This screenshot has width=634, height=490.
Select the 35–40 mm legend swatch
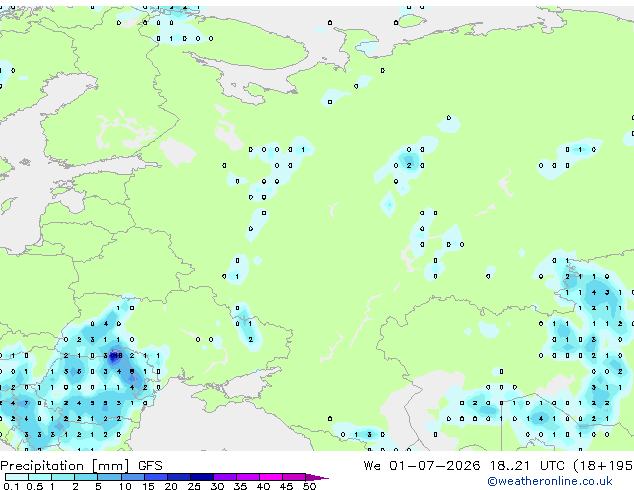[248, 477]
